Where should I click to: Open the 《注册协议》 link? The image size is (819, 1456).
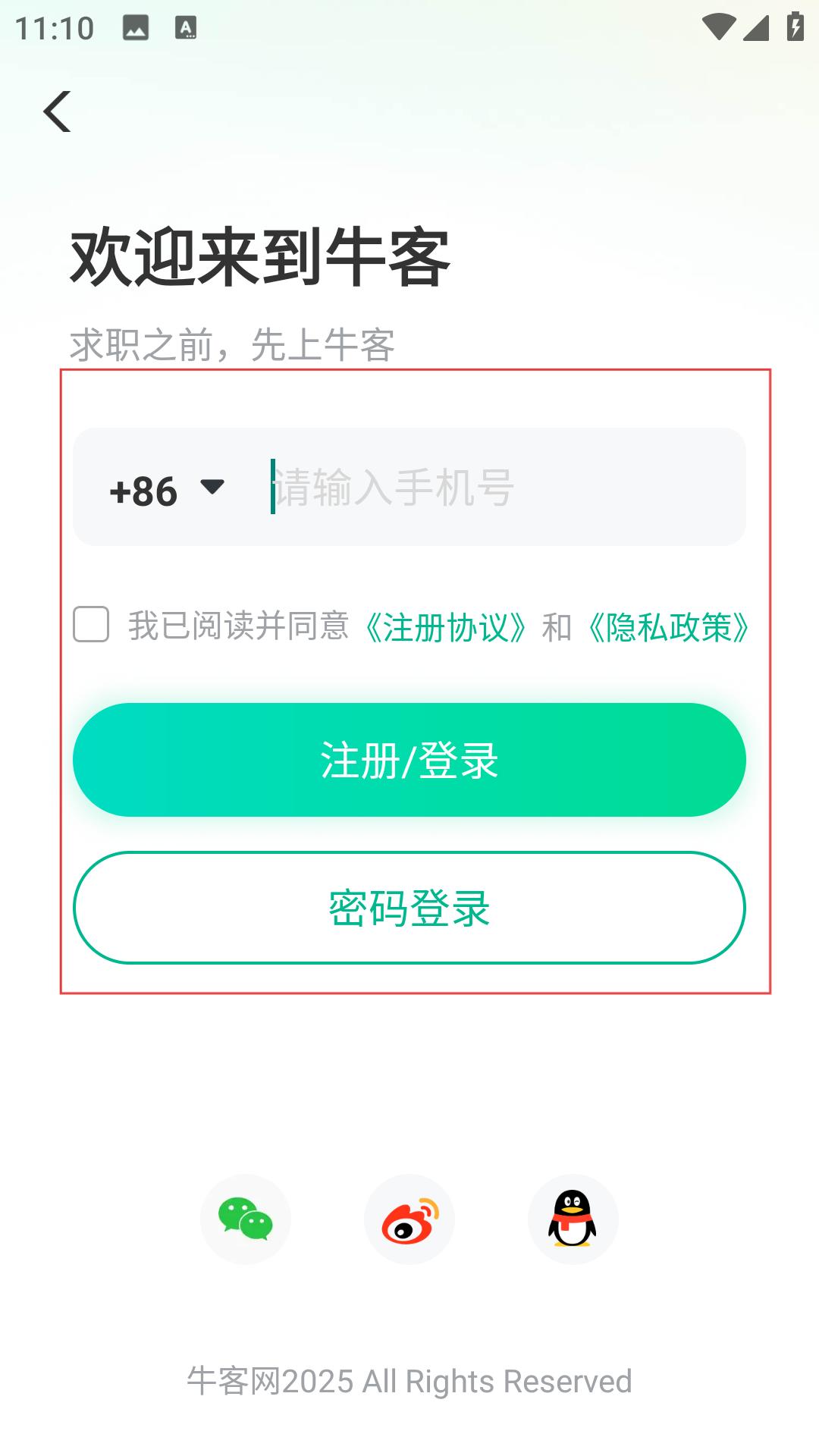click(445, 627)
